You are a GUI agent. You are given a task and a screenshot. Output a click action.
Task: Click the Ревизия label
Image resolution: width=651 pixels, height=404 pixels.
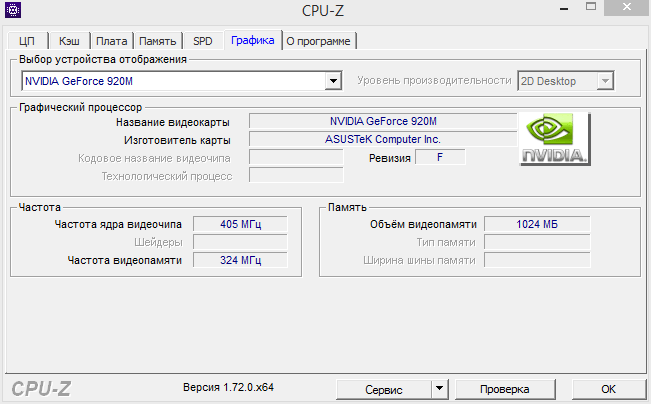click(x=390, y=158)
